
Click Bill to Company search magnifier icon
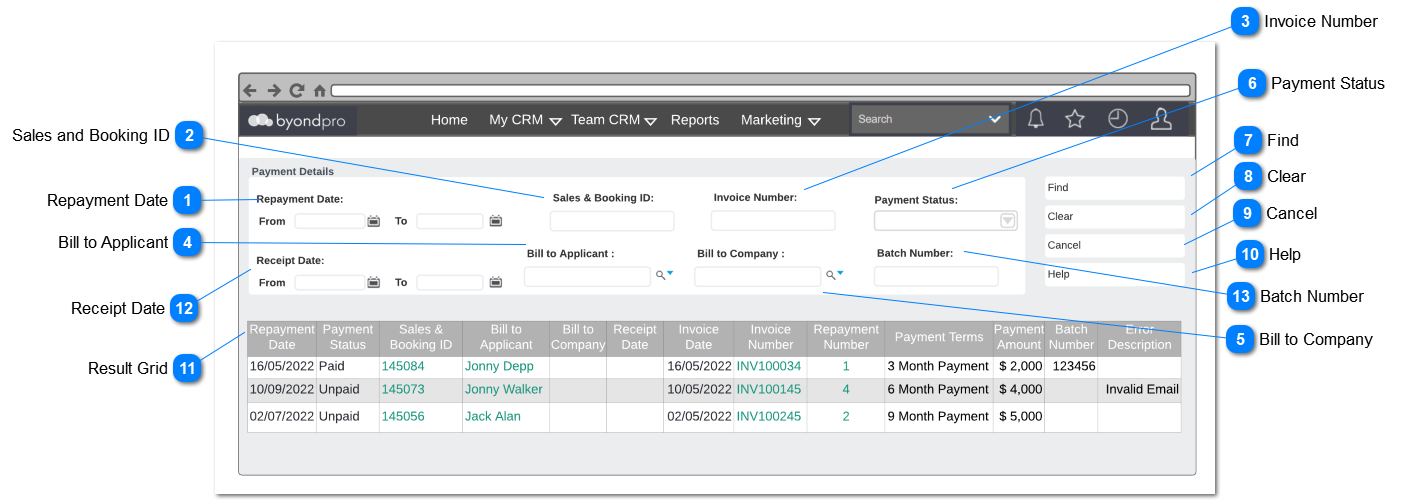coord(830,274)
